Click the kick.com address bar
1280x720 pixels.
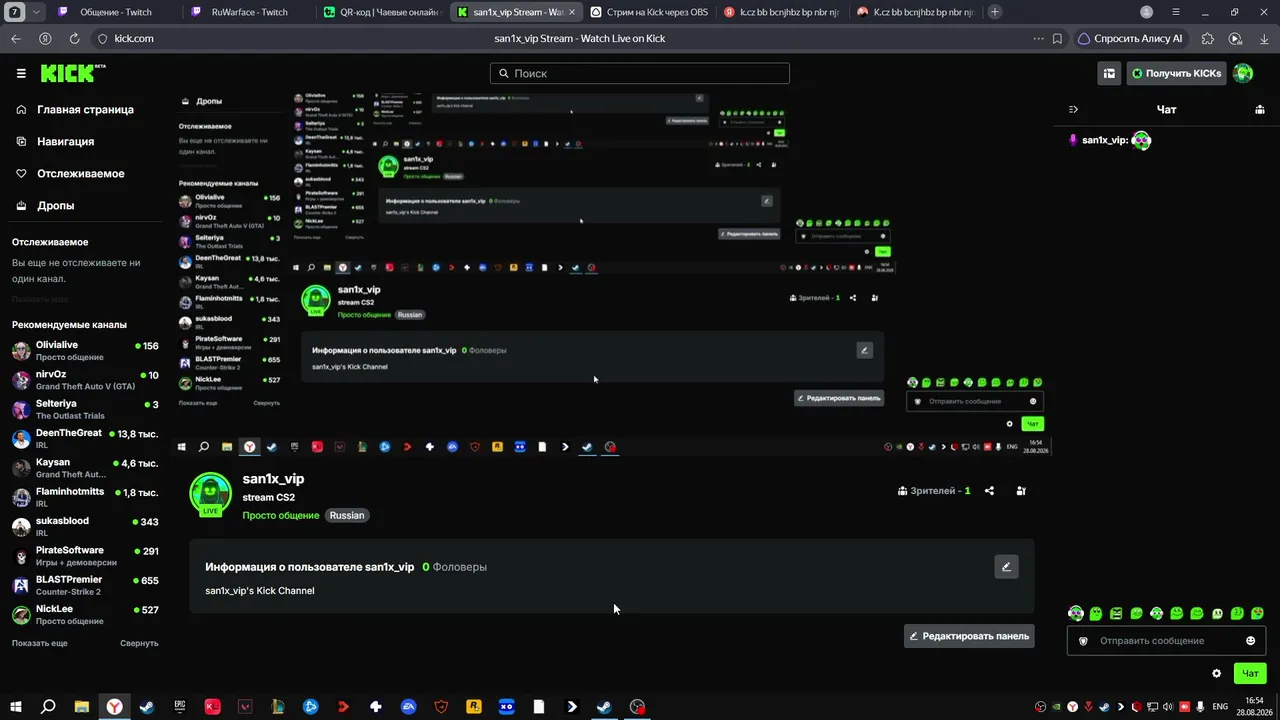pyautogui.click(x=134, y=38)
